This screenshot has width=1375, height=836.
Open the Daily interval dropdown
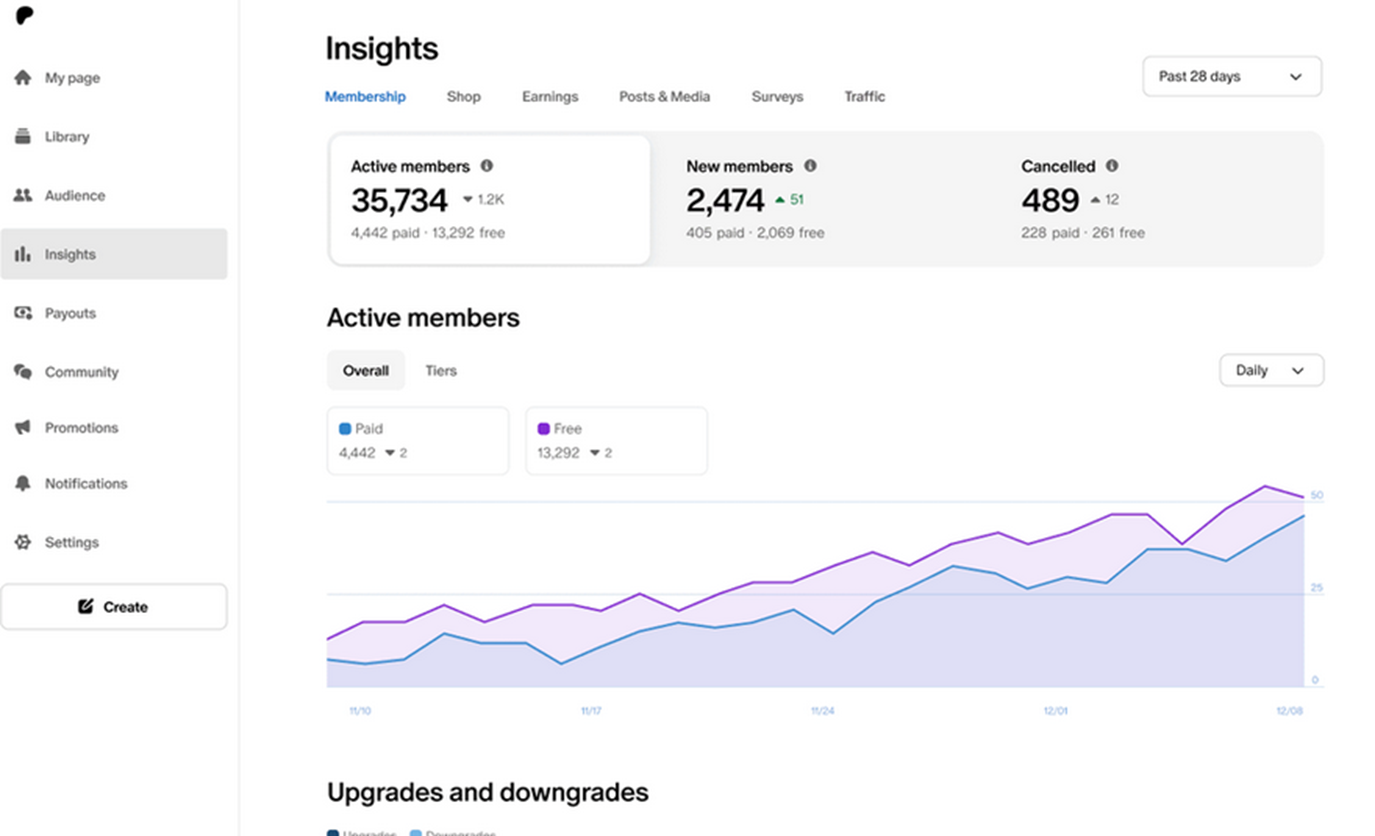click(x=1270, y=371)
